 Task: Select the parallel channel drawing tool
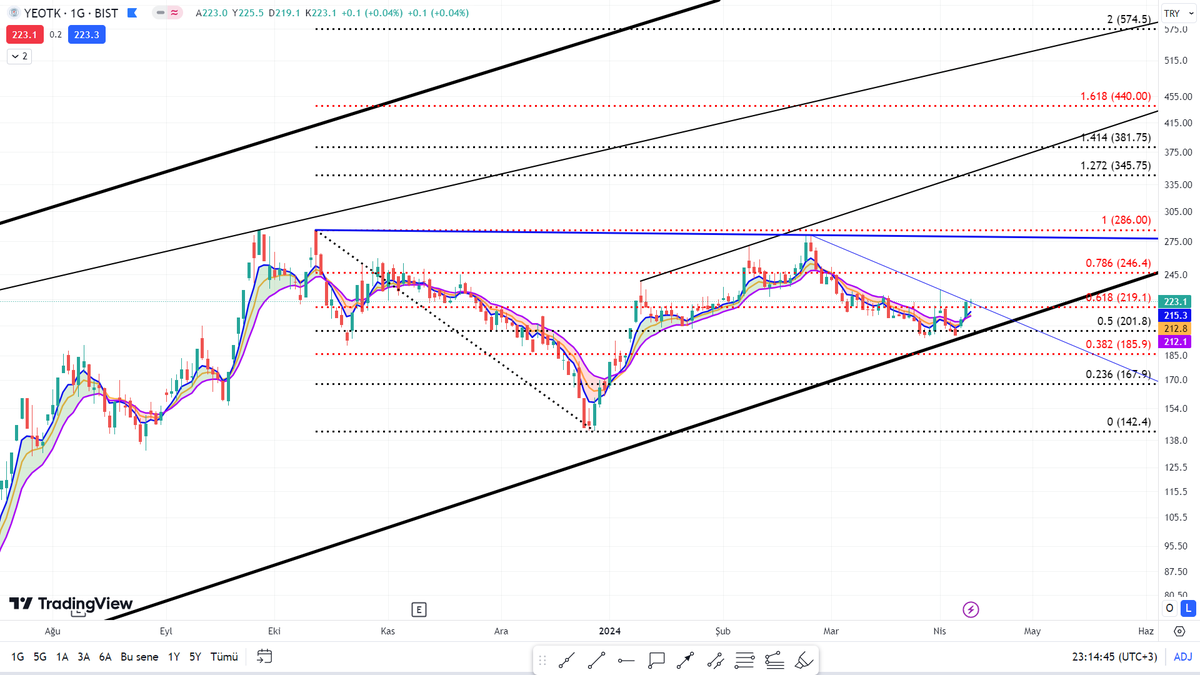coord(716,659)
